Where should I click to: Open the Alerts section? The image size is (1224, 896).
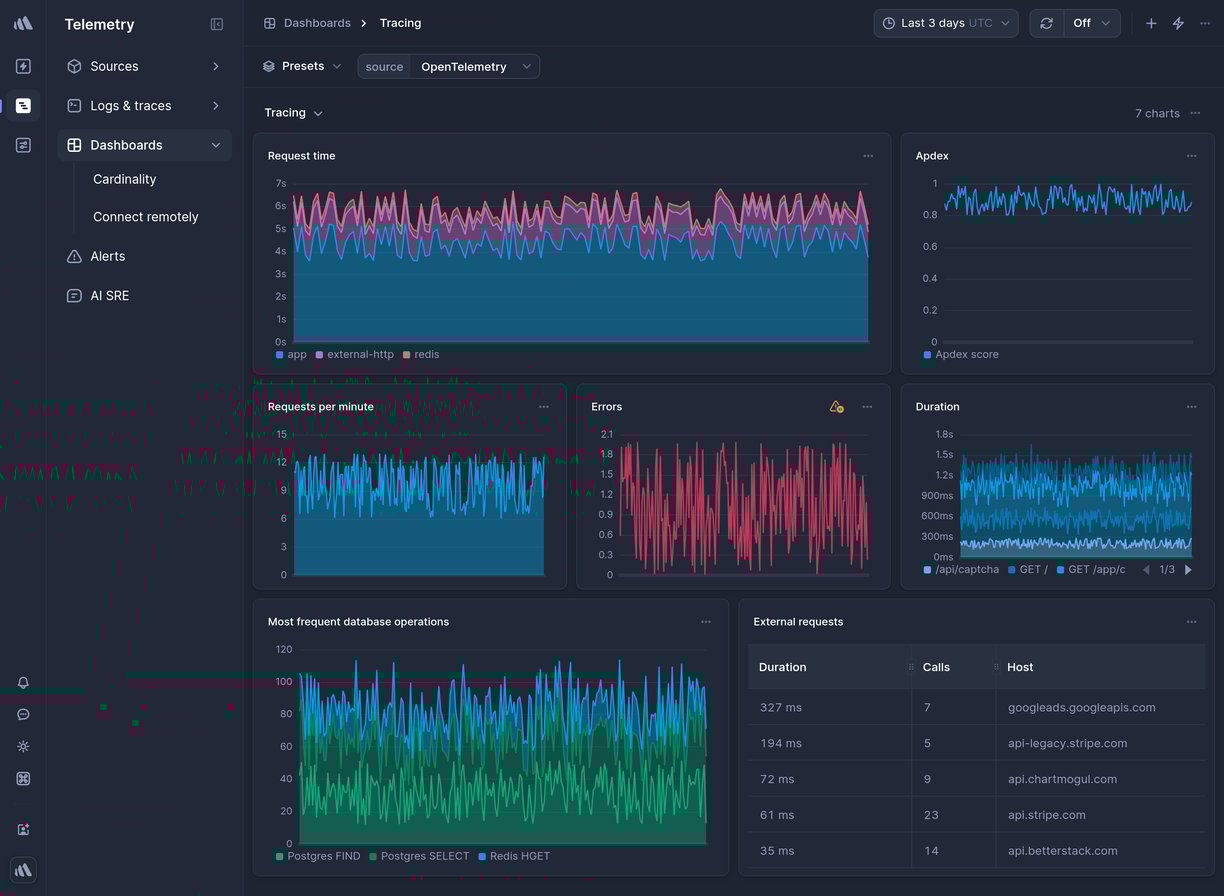pos(108,256)
